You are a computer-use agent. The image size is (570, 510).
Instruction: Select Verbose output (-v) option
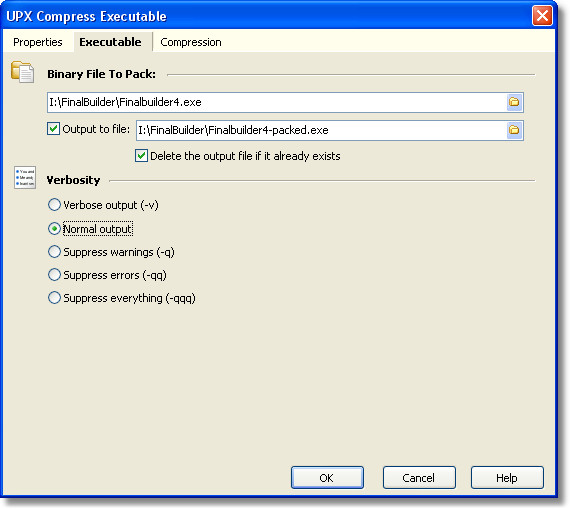pyautogui.click(x=54, y=205)
